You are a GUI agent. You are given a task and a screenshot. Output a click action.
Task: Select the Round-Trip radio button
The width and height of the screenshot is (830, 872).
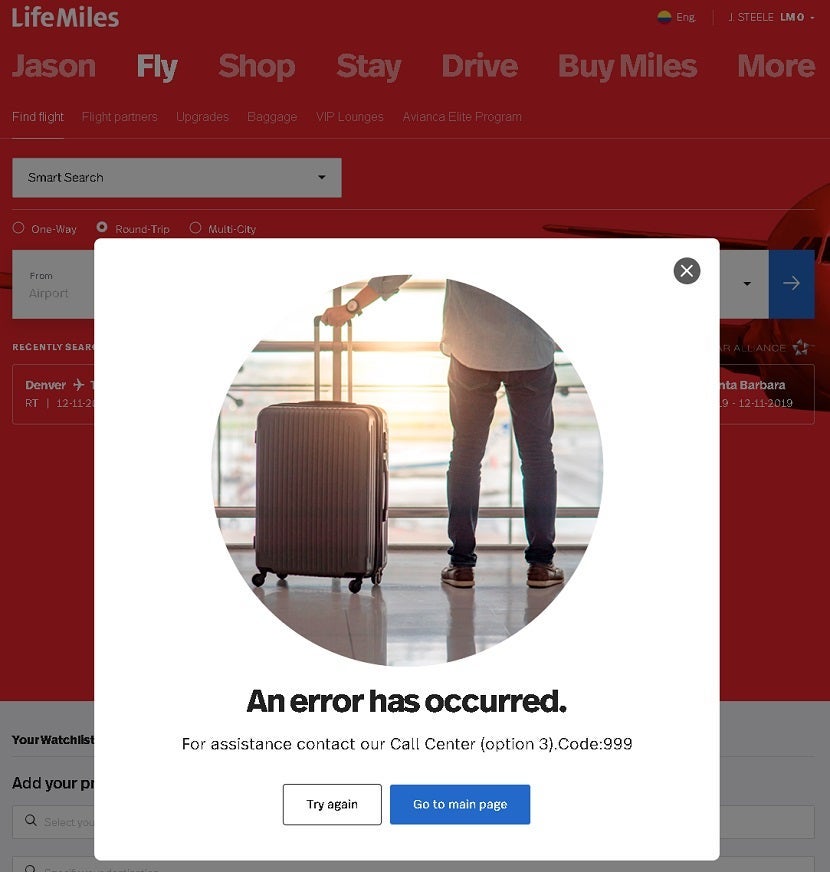102,227
